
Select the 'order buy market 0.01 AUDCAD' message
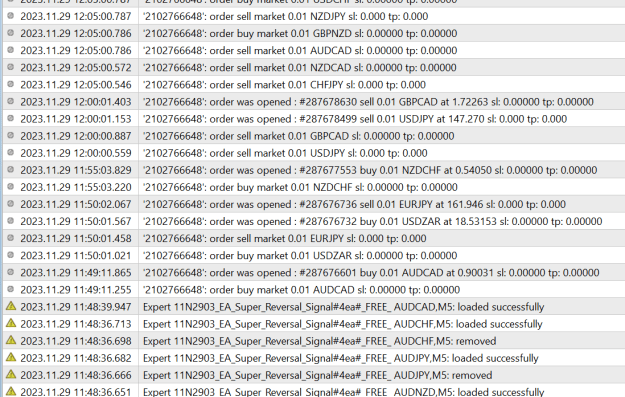[301, 290]
